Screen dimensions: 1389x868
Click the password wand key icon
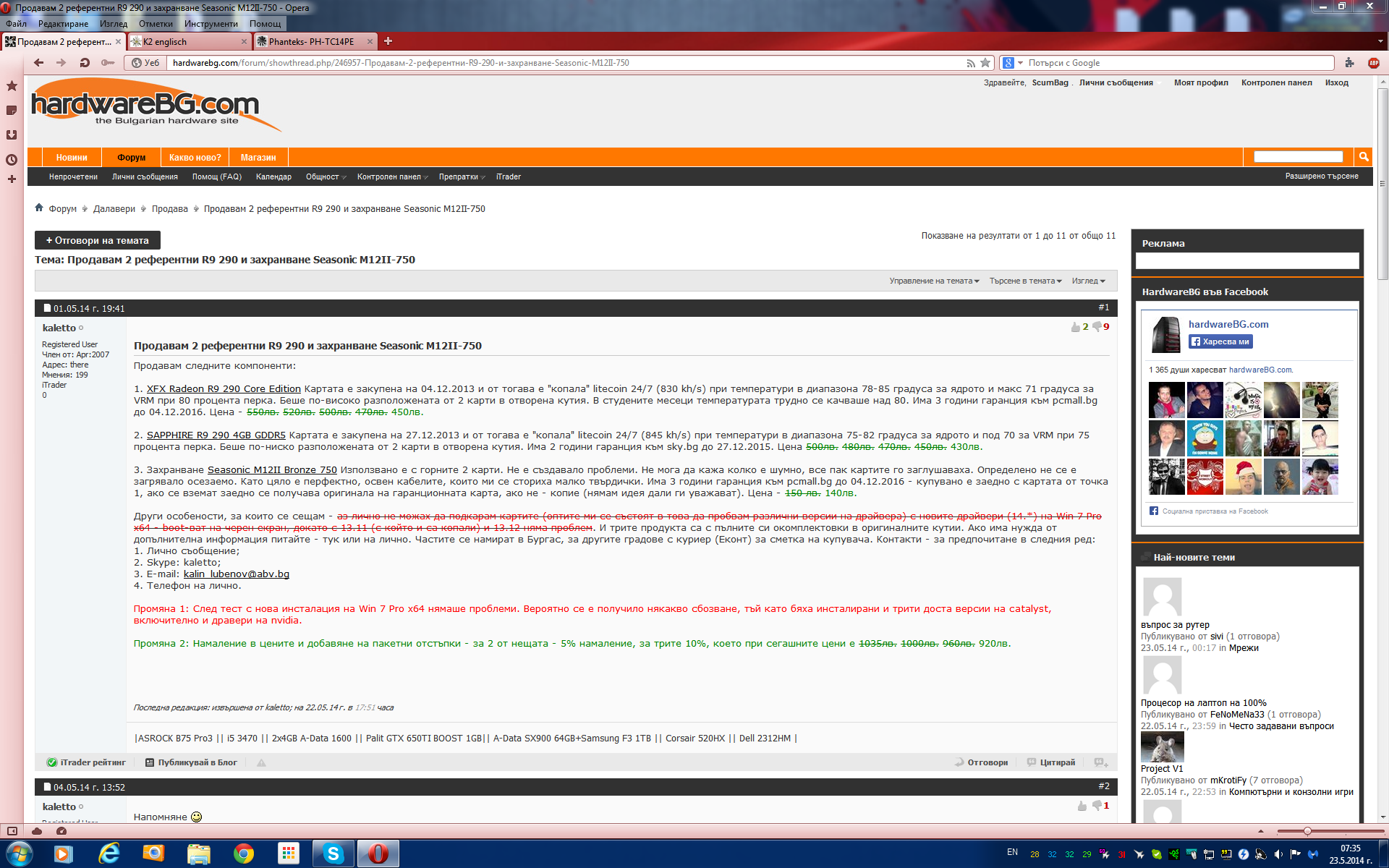point(108,63)
